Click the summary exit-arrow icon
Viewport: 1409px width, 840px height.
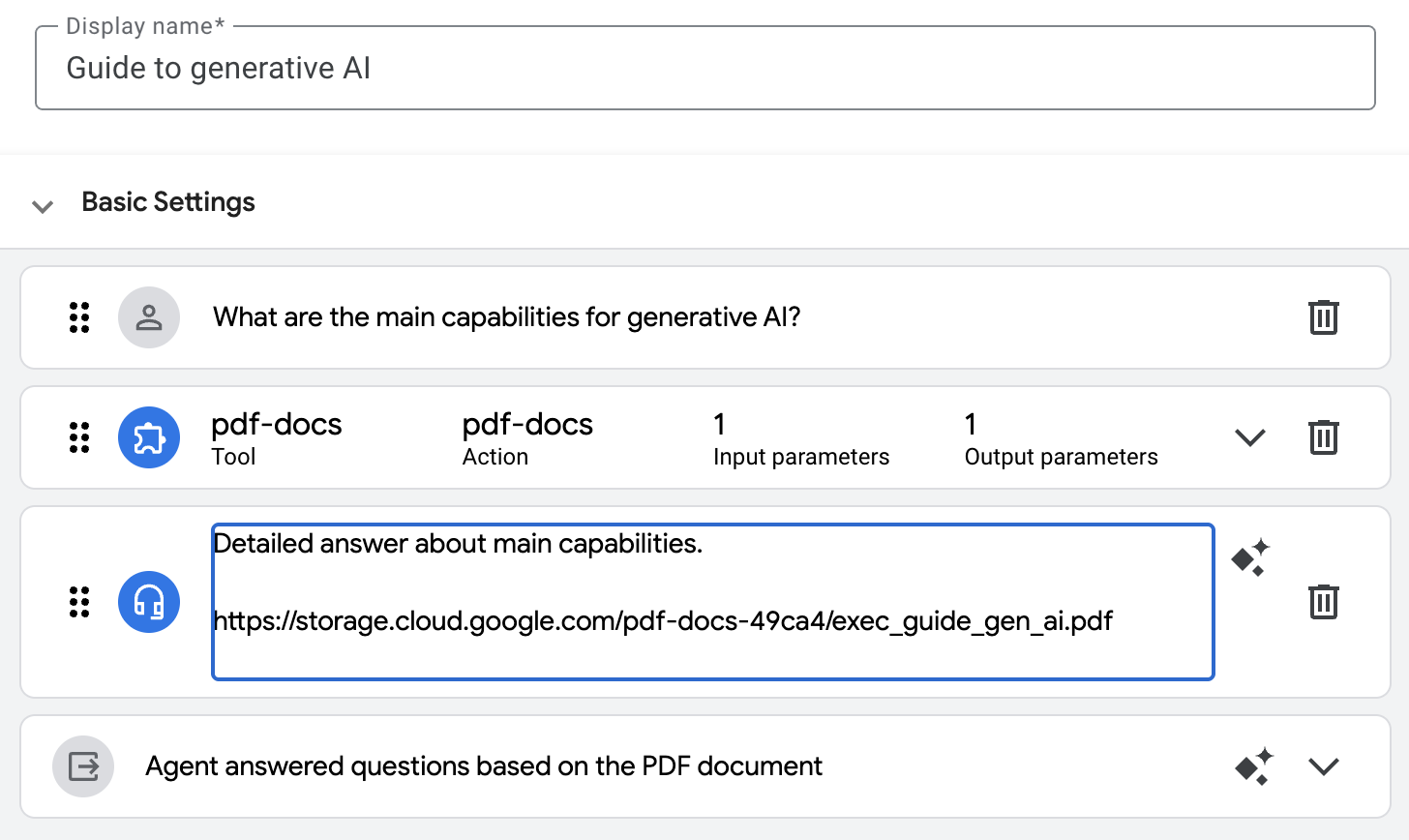pyautogui.click(x=83, y=766)
